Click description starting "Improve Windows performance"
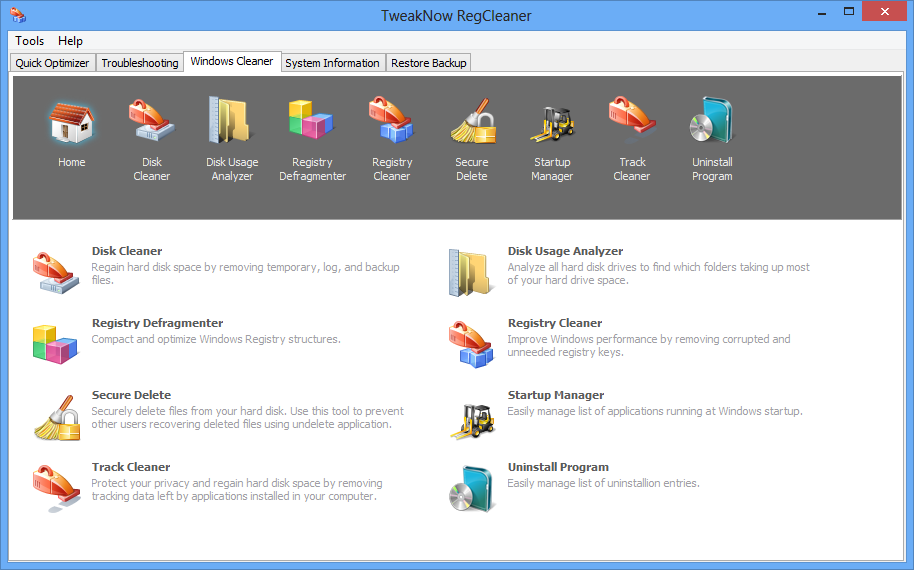Viewport: 914px width, 570px height. 649,346
